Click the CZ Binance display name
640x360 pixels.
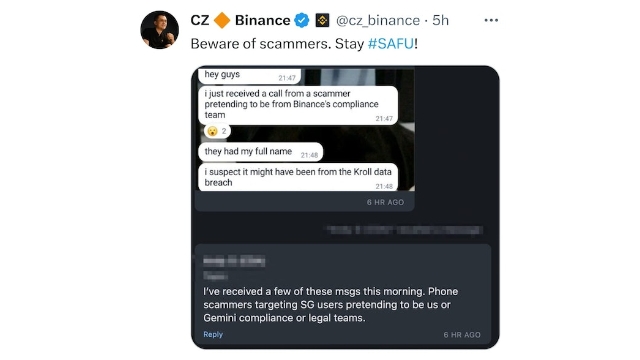click(240, 20)
